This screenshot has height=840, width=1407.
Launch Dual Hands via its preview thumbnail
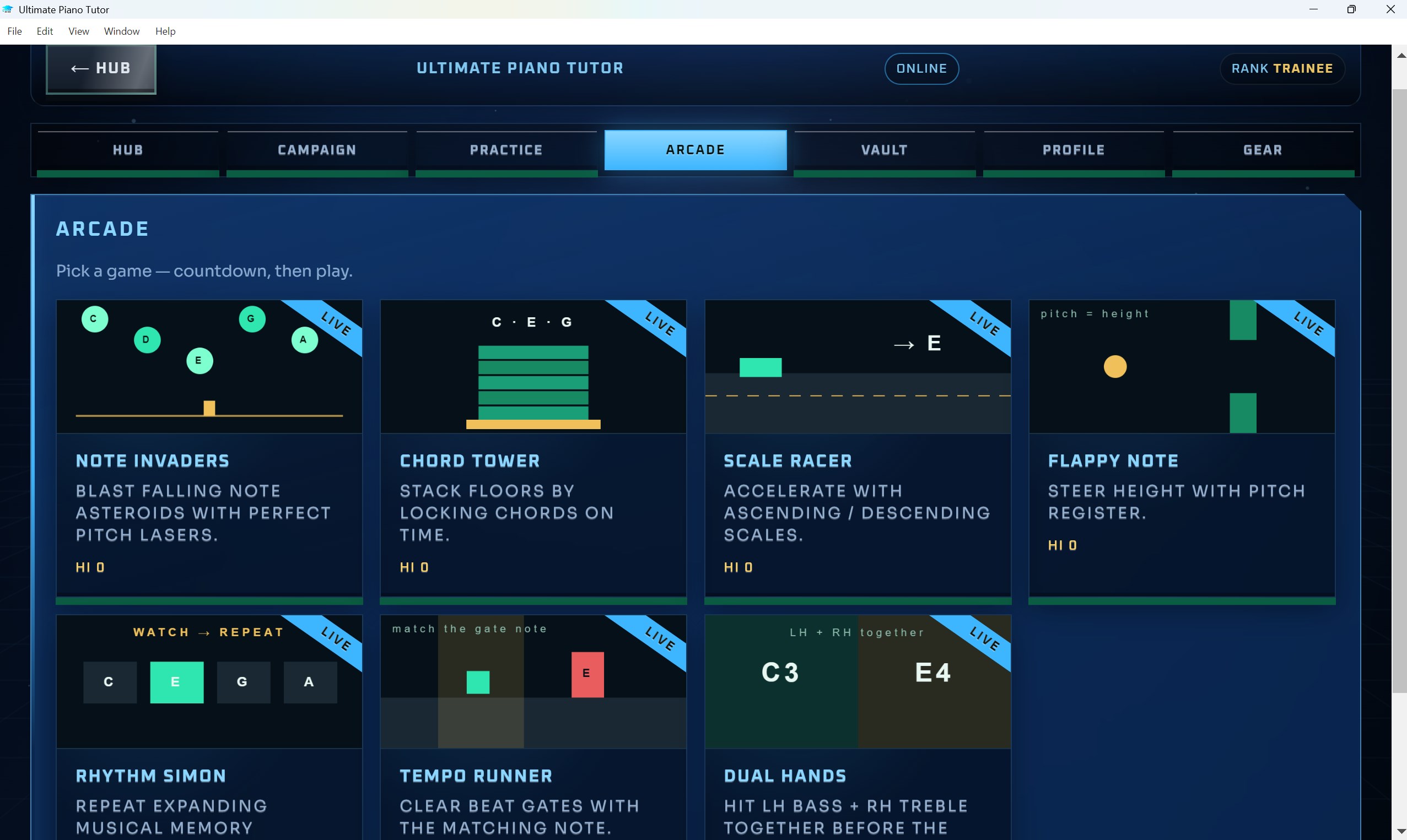tap(858, 681)
